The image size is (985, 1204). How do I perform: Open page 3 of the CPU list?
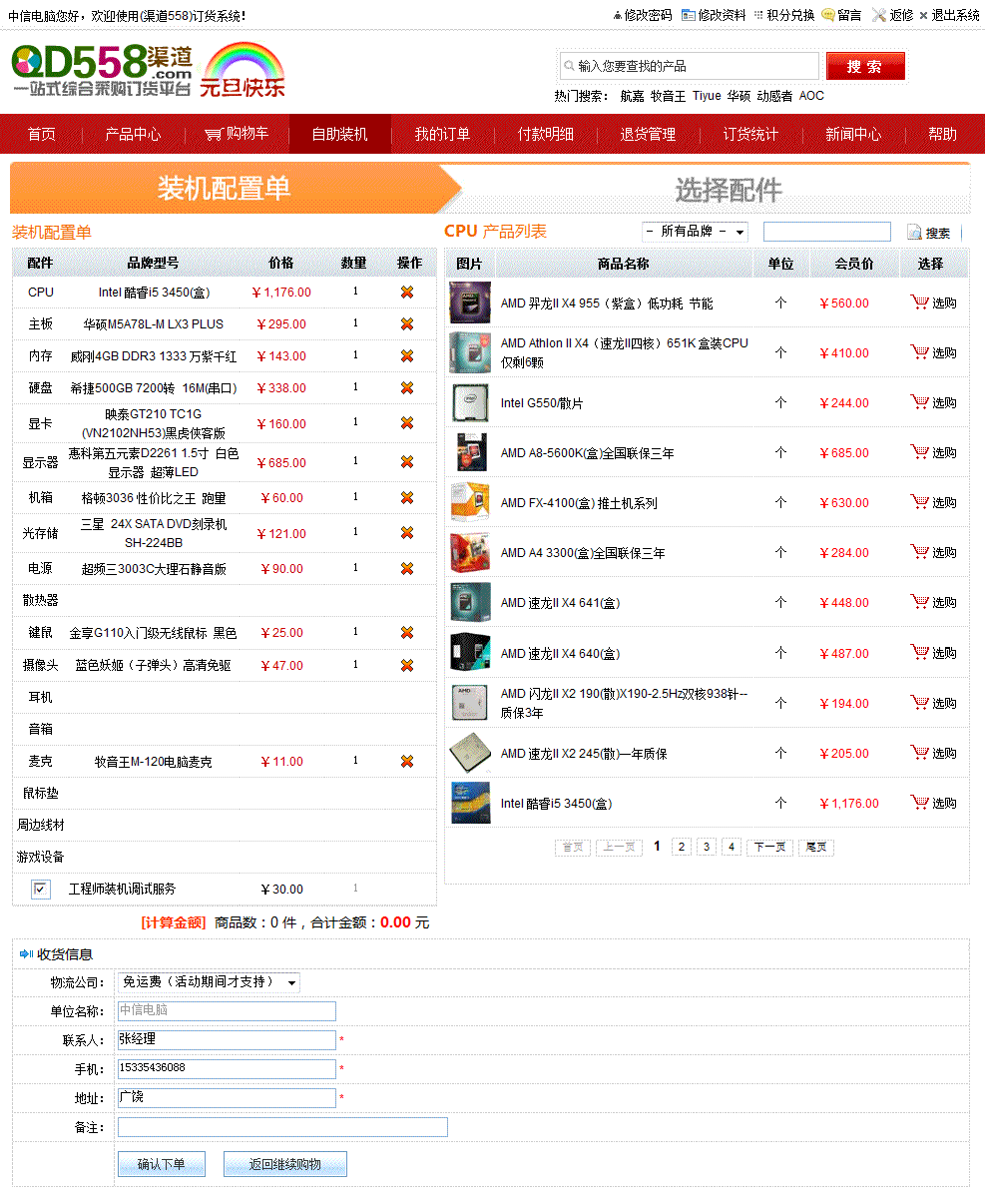pyautogui.click(x=707, y=847)
